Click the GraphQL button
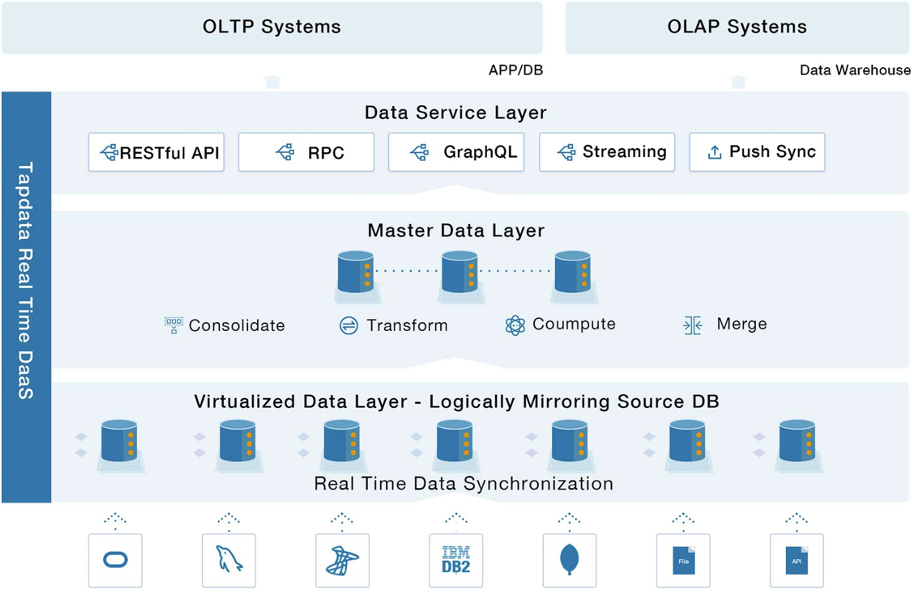This screenshot has width=912, height=596. coord(456,152)
